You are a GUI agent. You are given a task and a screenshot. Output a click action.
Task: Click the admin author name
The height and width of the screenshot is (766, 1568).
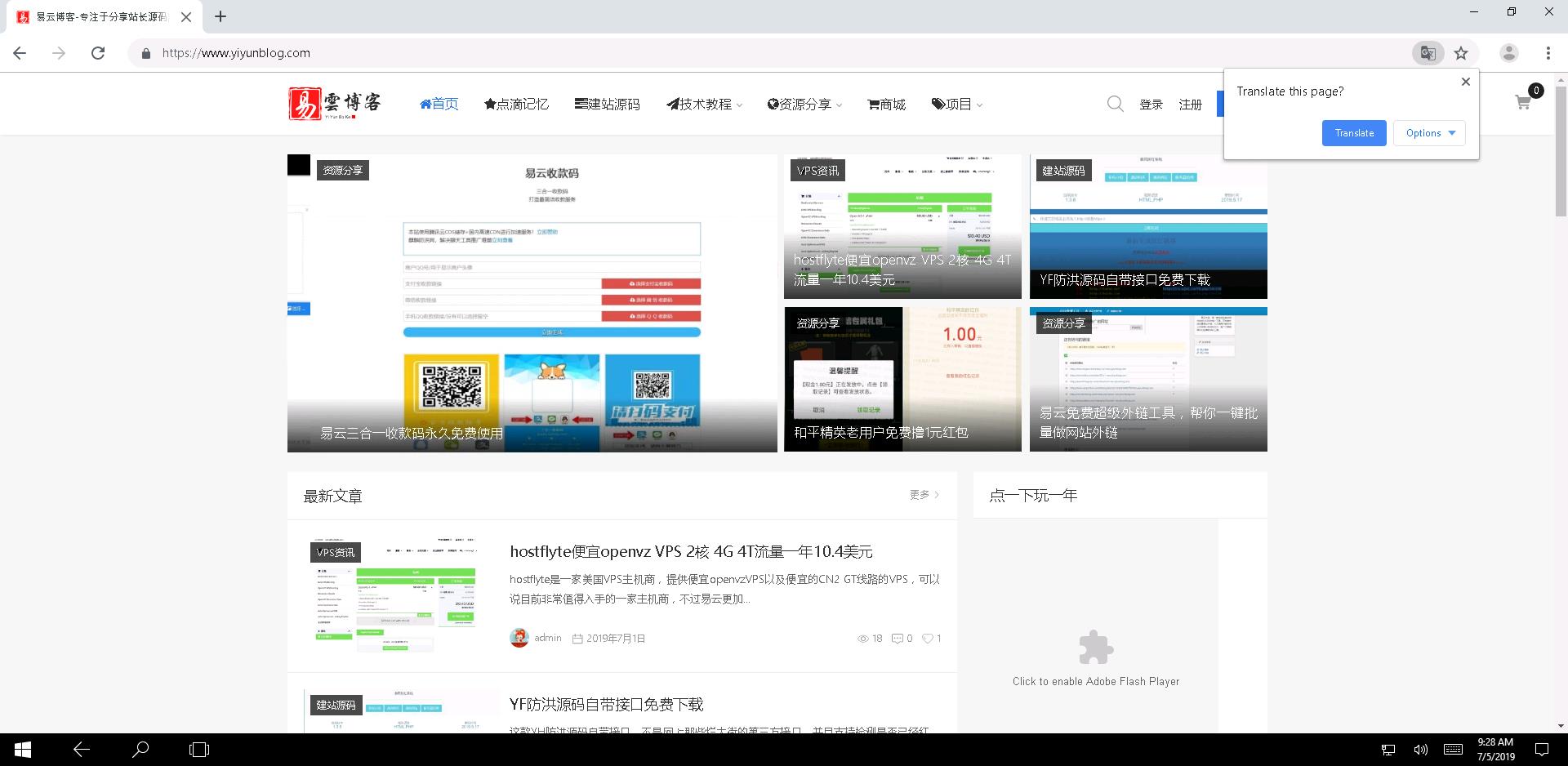(548, 638)
